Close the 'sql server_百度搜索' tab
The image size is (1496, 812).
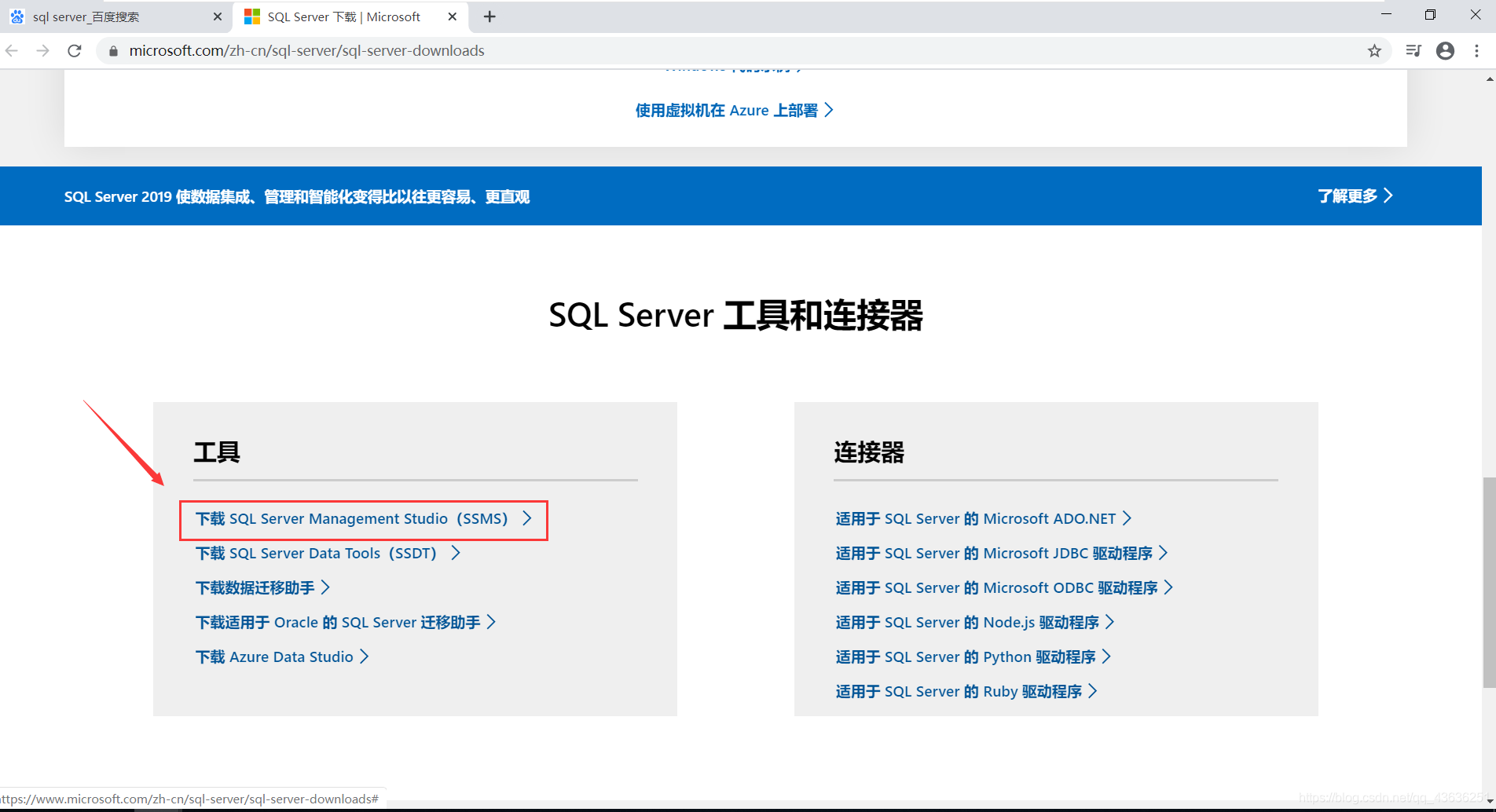218,16
